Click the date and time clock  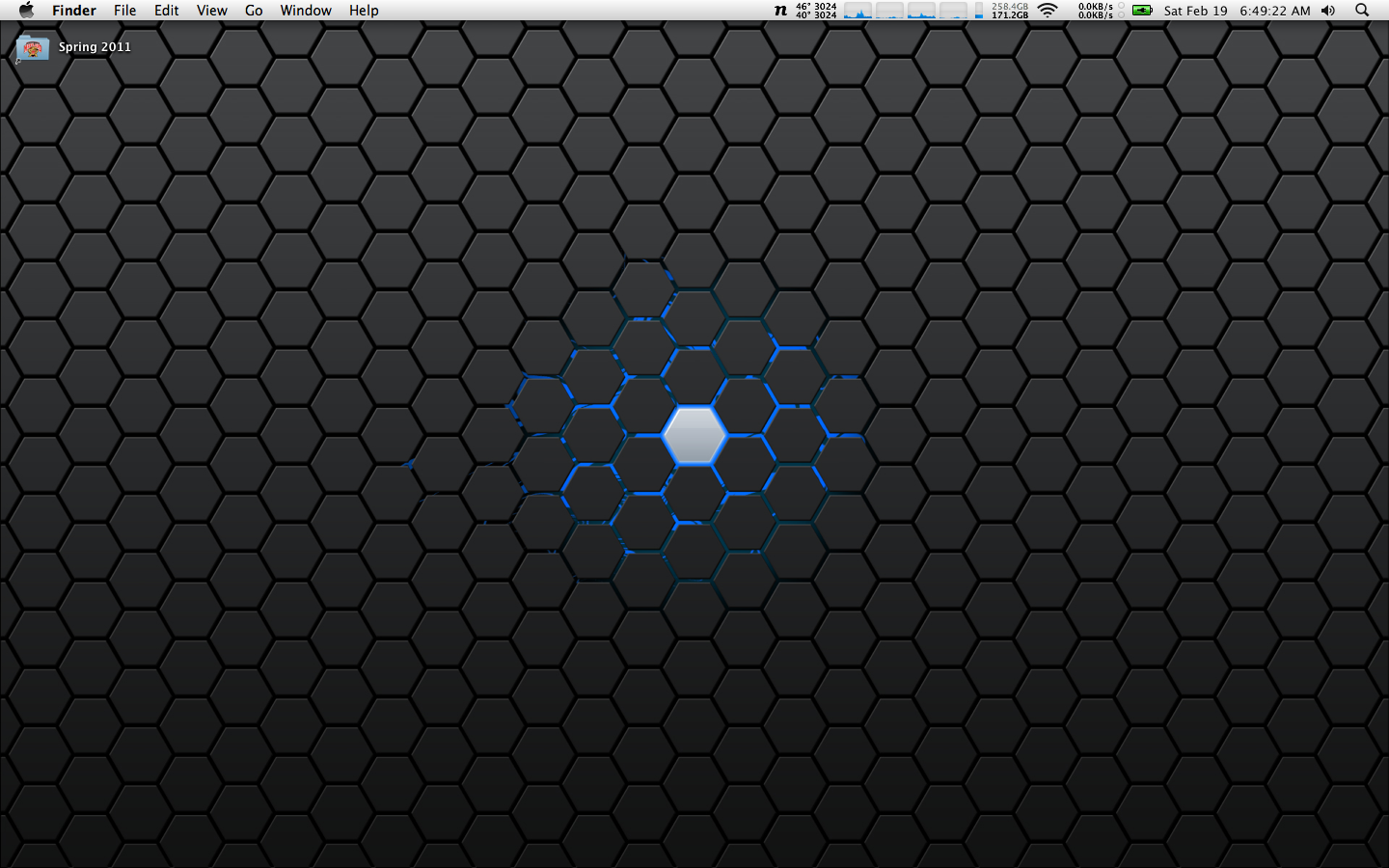pos(1237,11)
